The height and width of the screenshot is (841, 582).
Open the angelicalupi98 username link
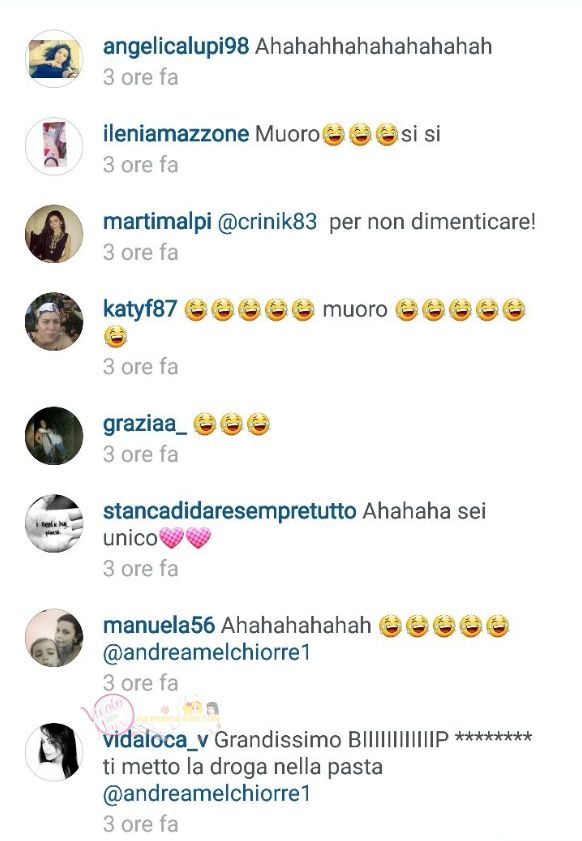pyautogui.click(x=176, y=47)
